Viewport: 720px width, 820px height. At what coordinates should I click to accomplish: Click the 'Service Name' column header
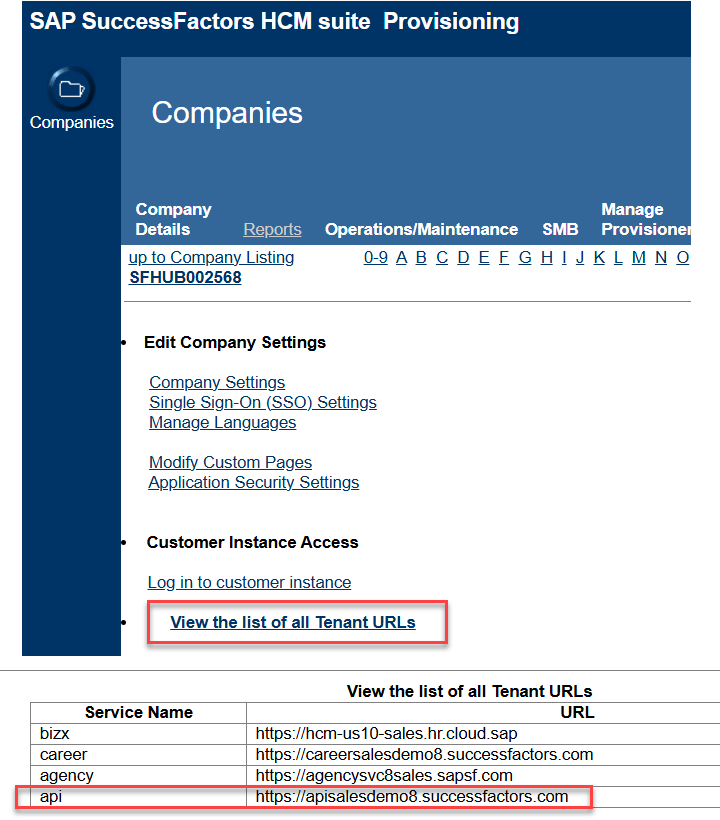coord(139,712)
